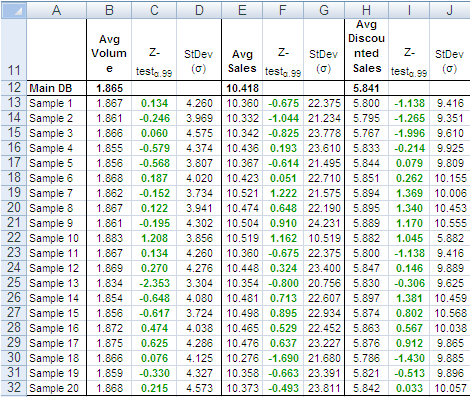Click Z-test value -1.996
471x398 pixels.
point(409,133)
